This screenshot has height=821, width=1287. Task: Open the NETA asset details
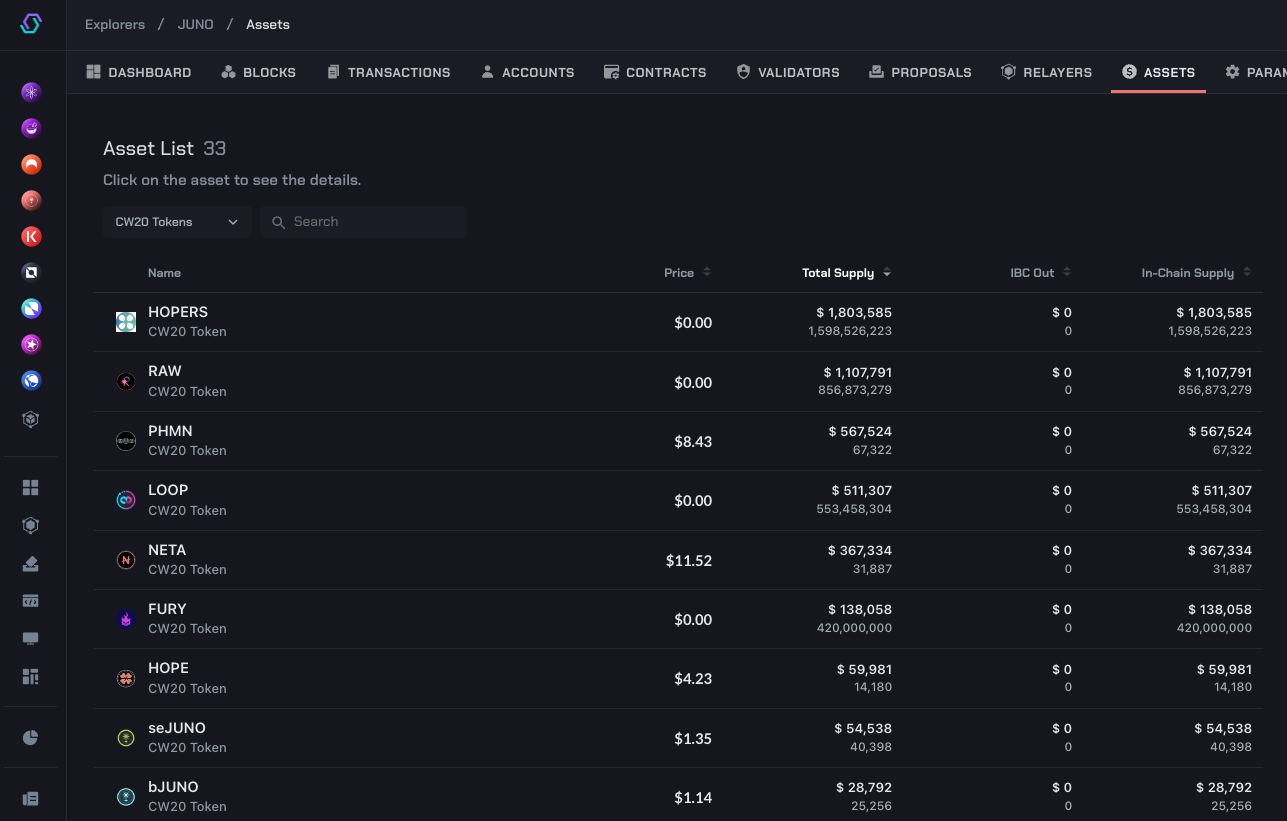[678, 560]
